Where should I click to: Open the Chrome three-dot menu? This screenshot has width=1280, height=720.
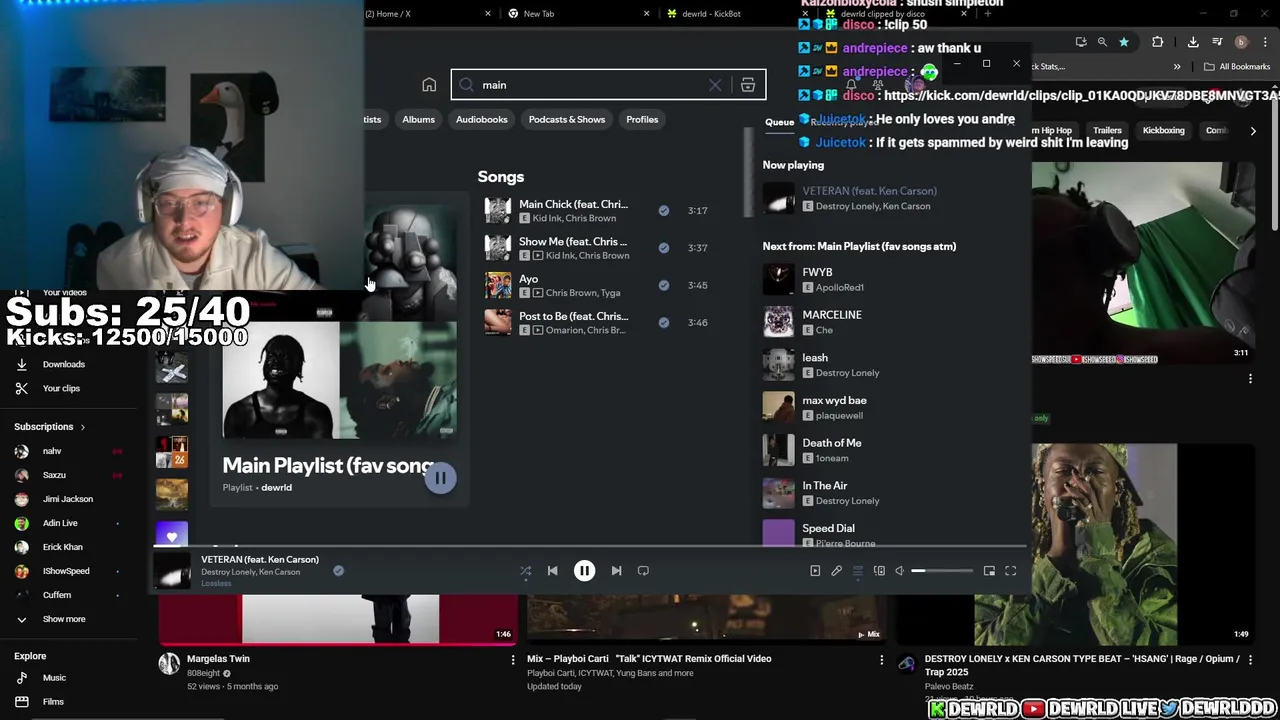pyautogui.click(x=1265, y=42)
